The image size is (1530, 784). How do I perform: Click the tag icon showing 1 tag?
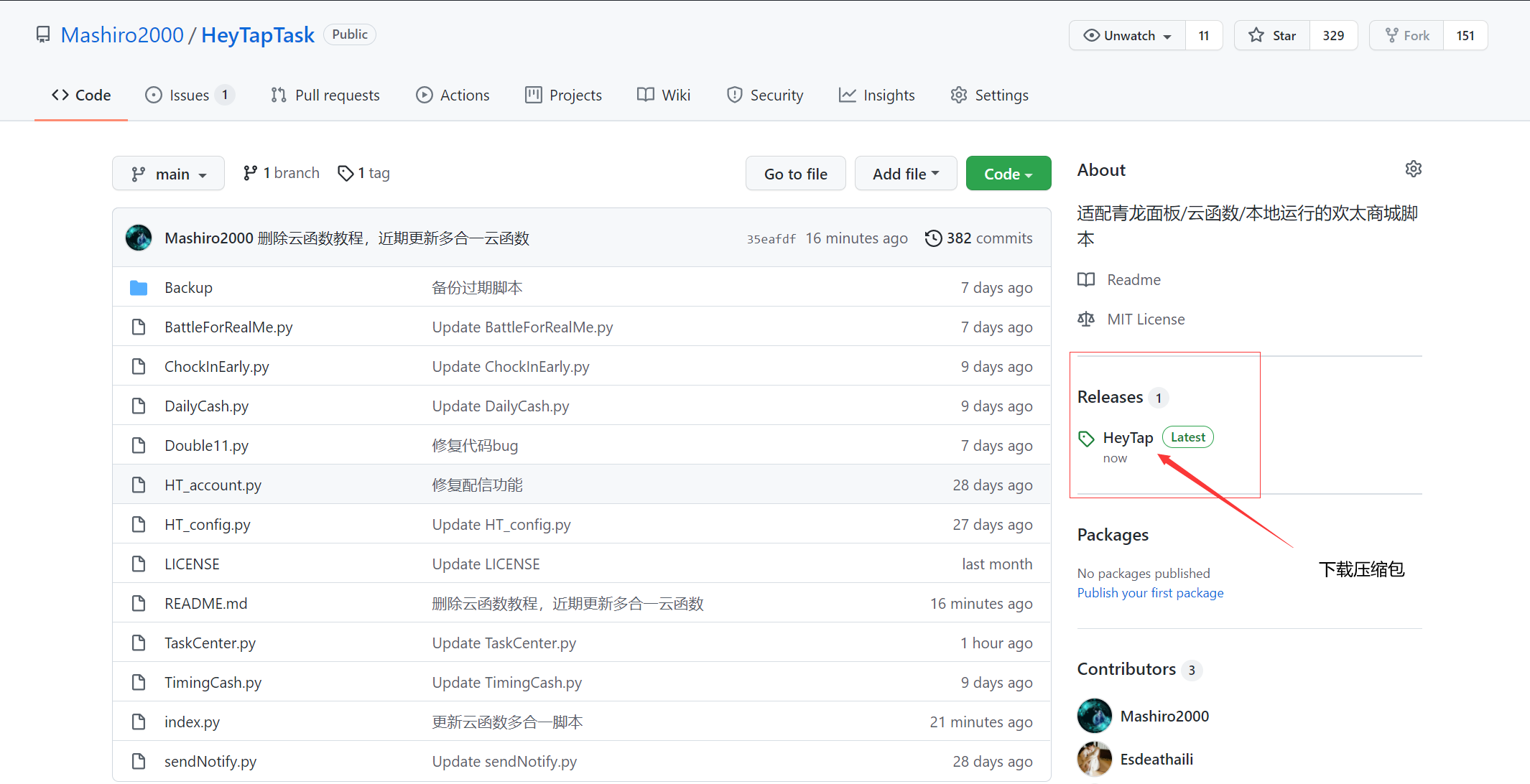[346, 173]
